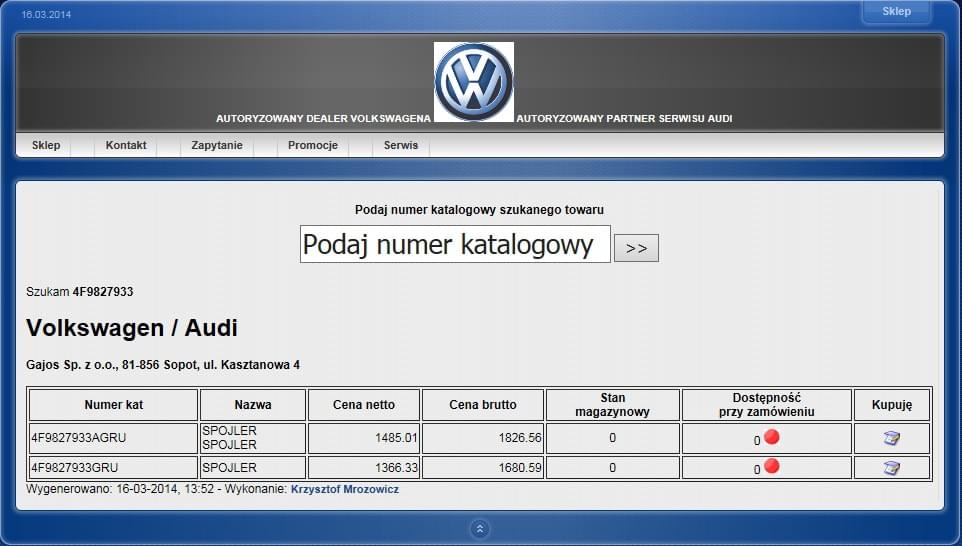
Task: Click the Numer kat column header
Action: [114, 405]
